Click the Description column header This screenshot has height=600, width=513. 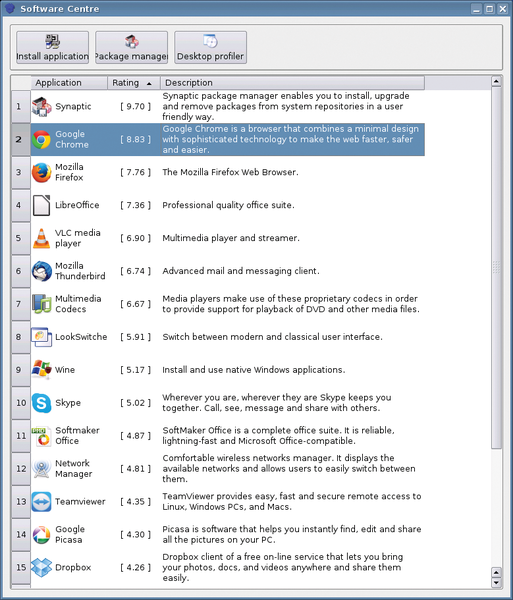[292, 83]
